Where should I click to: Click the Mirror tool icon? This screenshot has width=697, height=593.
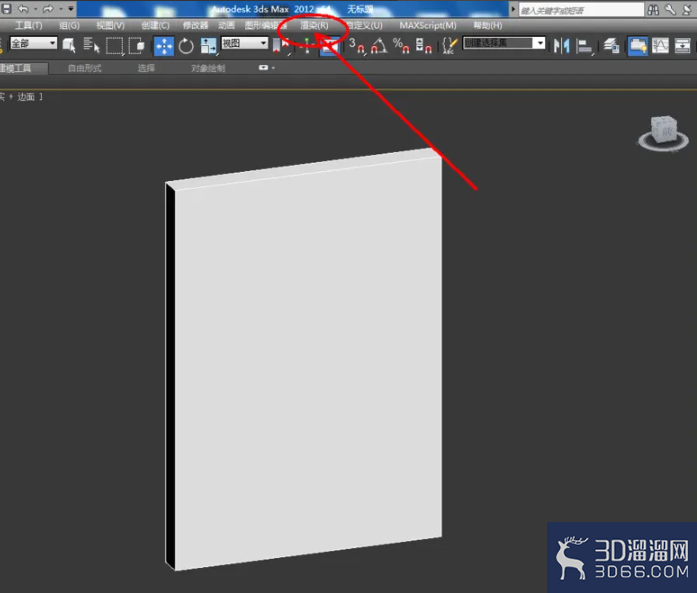pos(562,46)
